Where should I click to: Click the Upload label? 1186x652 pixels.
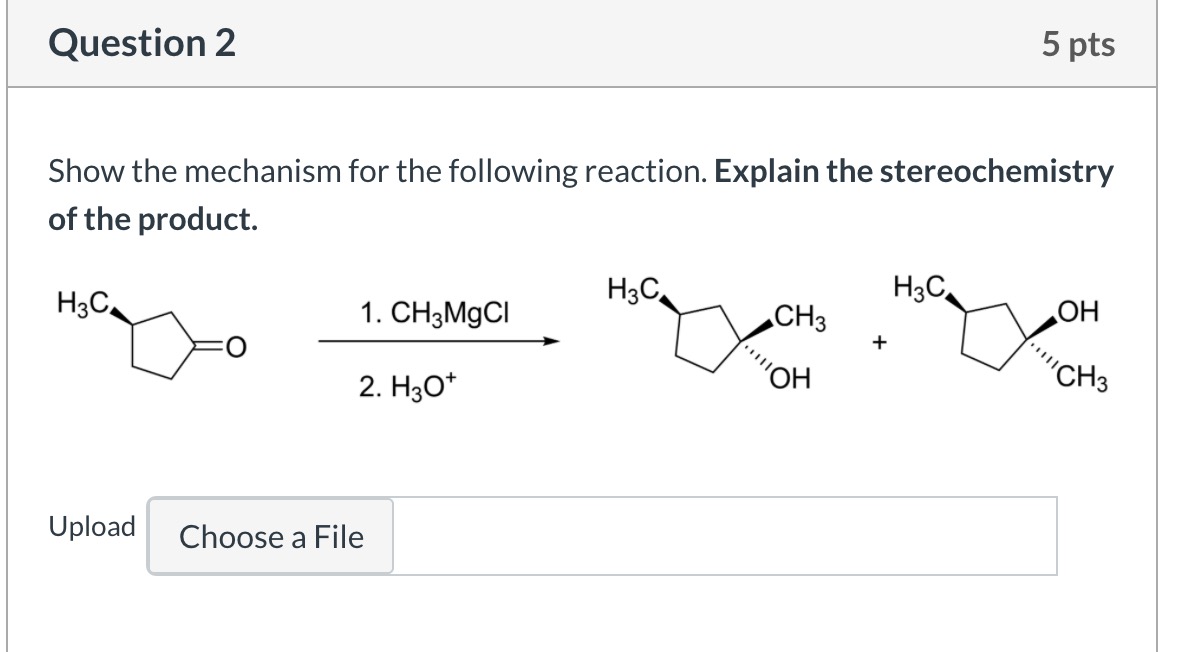pyautogui.click(x=92, y=527)
